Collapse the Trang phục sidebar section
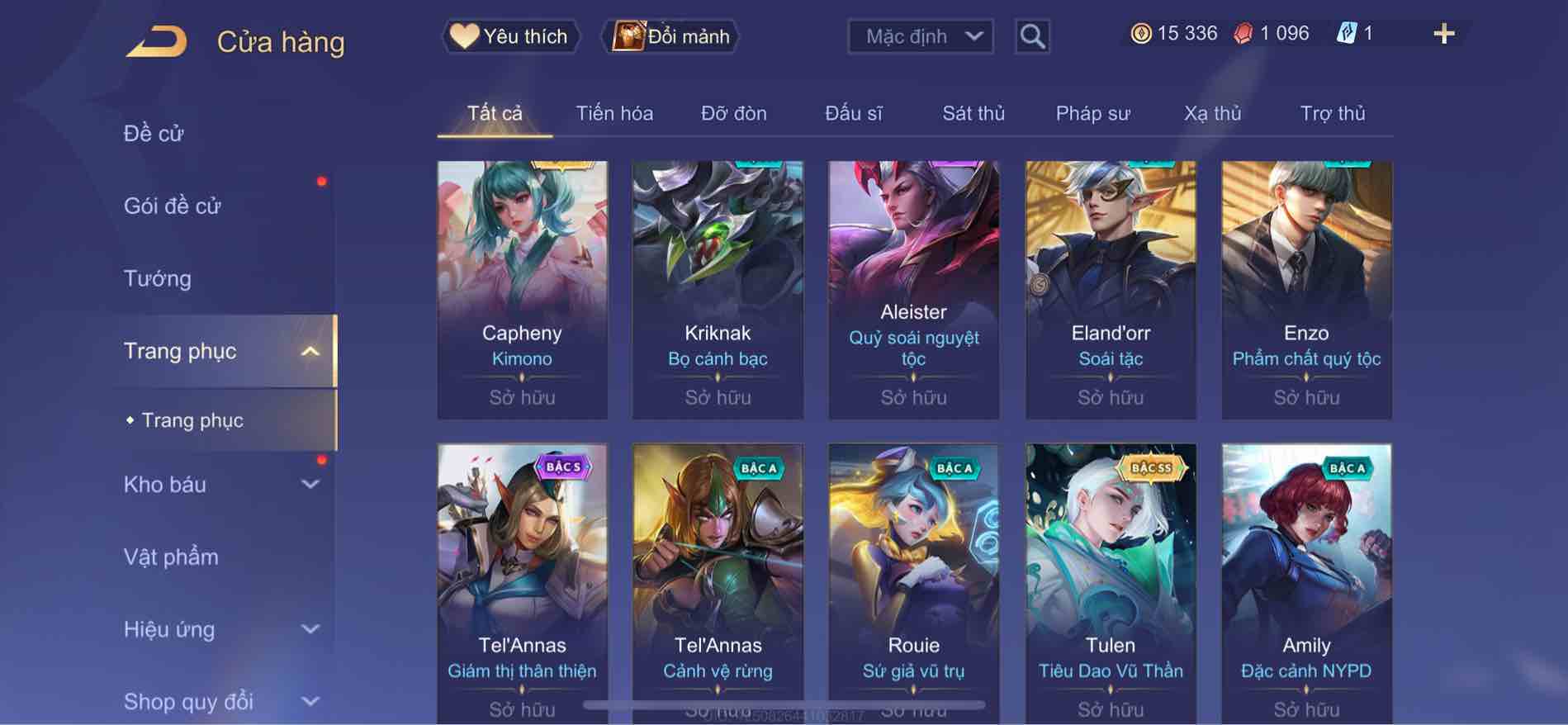 click(310, 352)
